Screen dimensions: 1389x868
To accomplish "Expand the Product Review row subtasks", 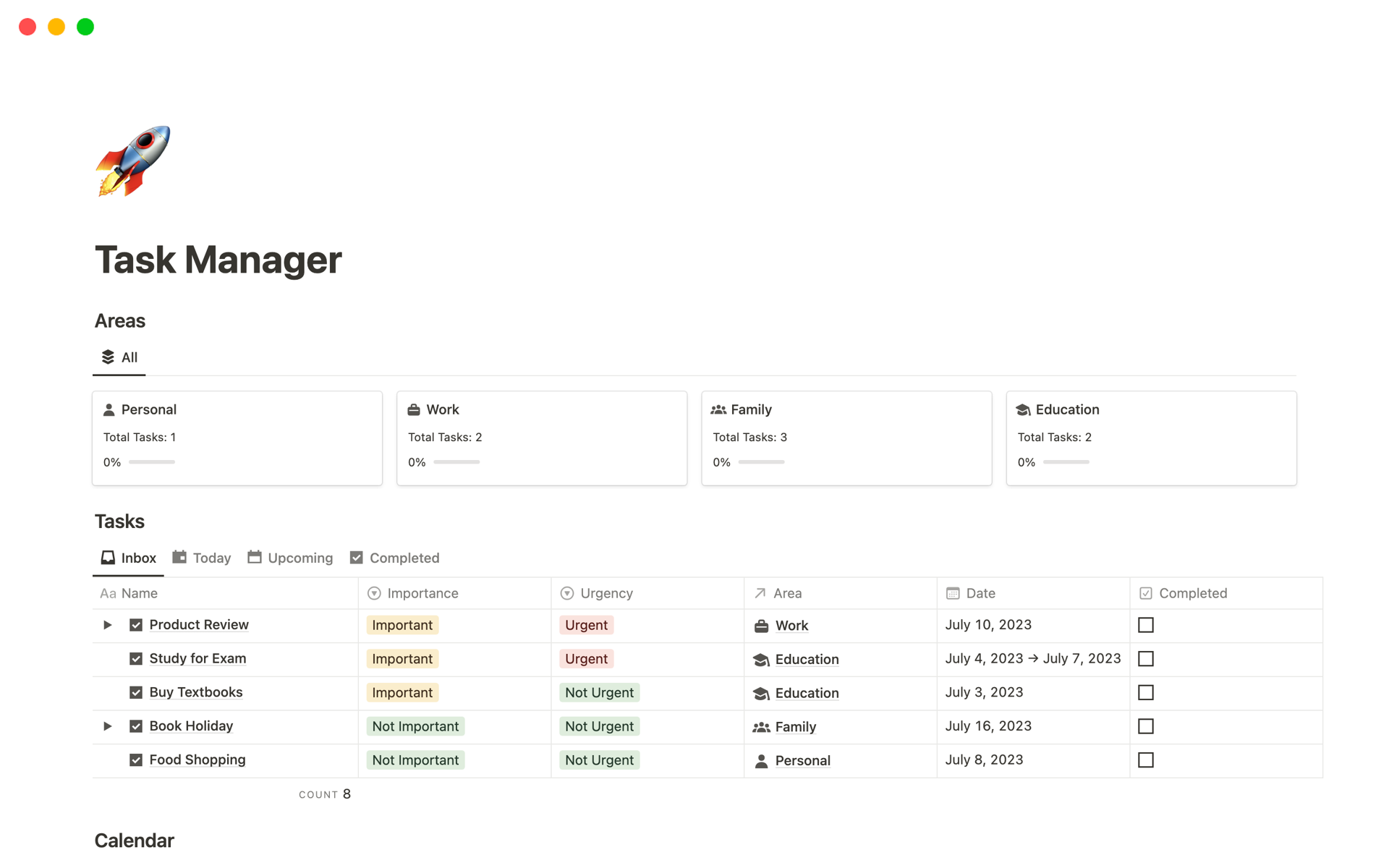I will [107, 625].
